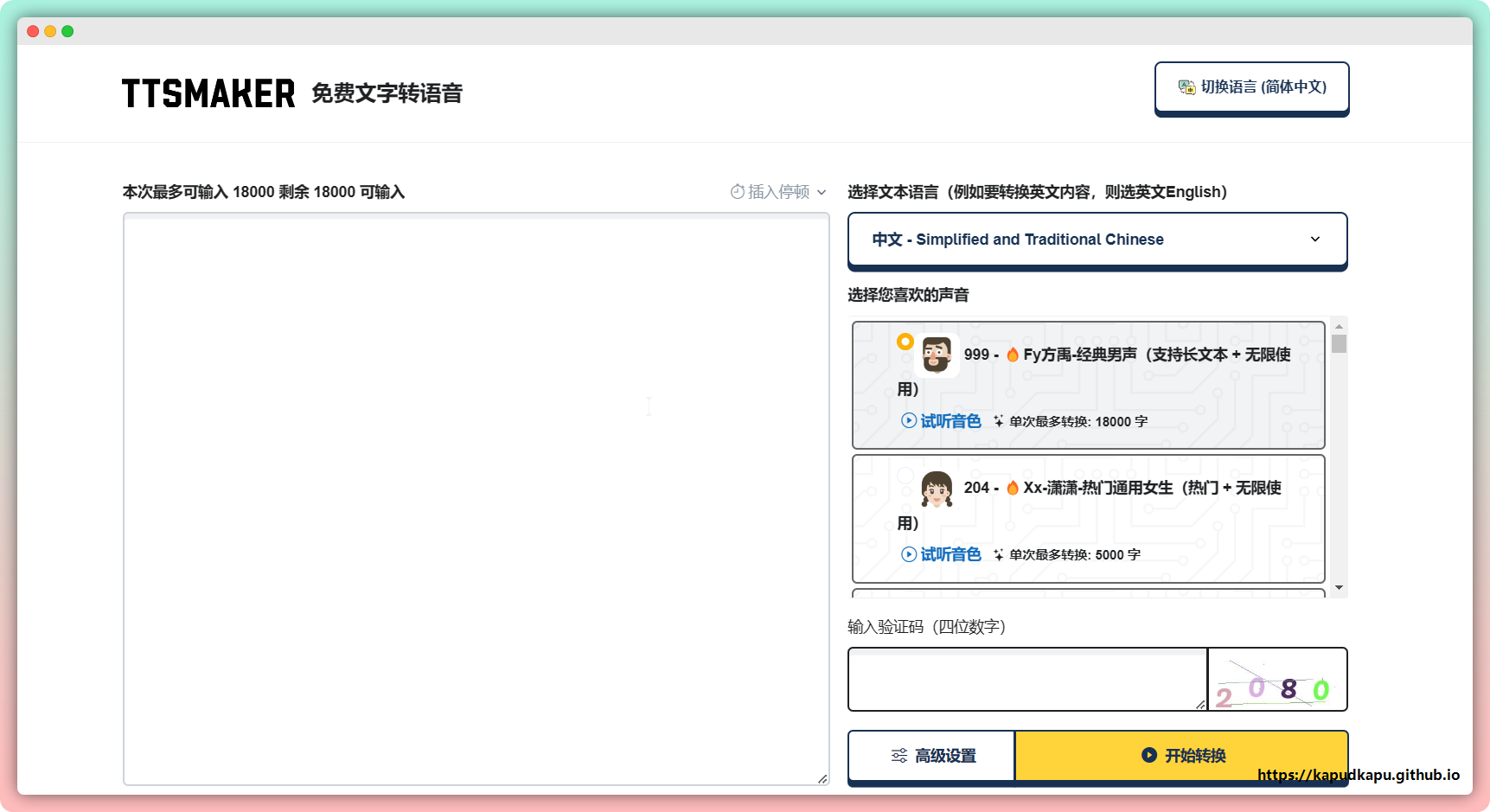This screenshot has width=1490, height=812.
Task: Click the captcha image to refresh
Action: (1276, 680)
